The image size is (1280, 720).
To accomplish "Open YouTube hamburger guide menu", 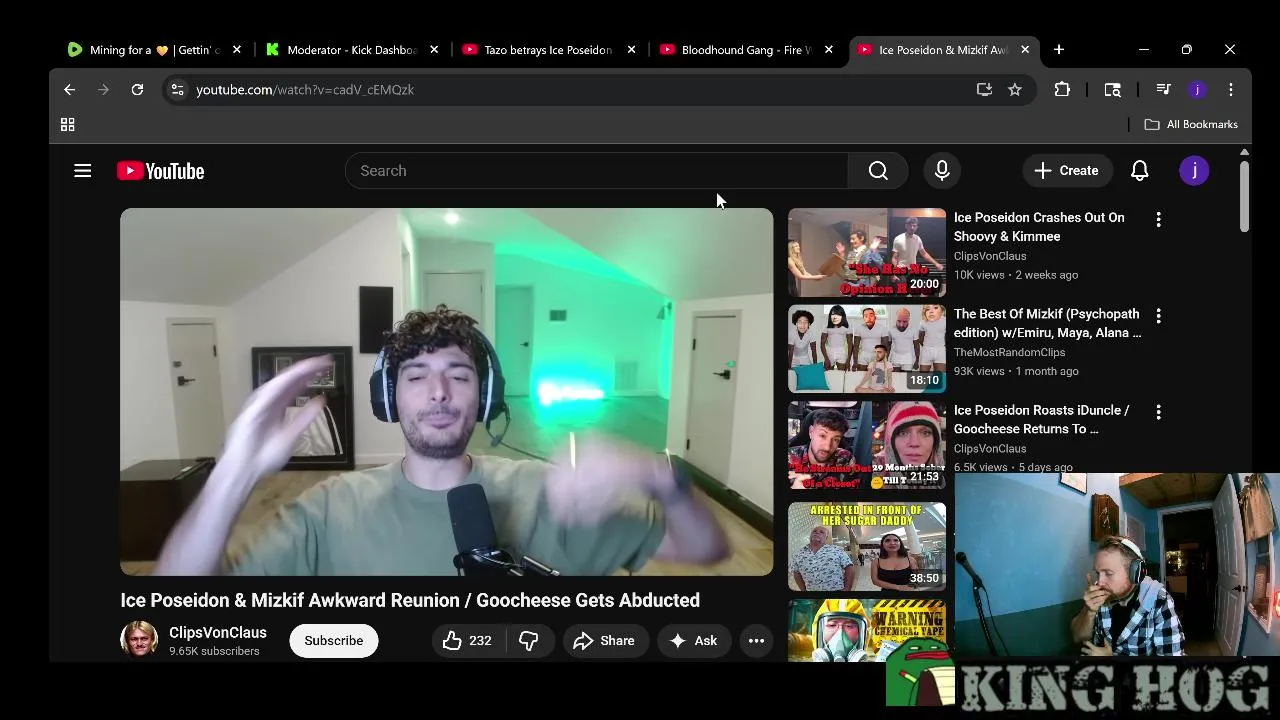I will pyautogui.click(x=83, y=171).
